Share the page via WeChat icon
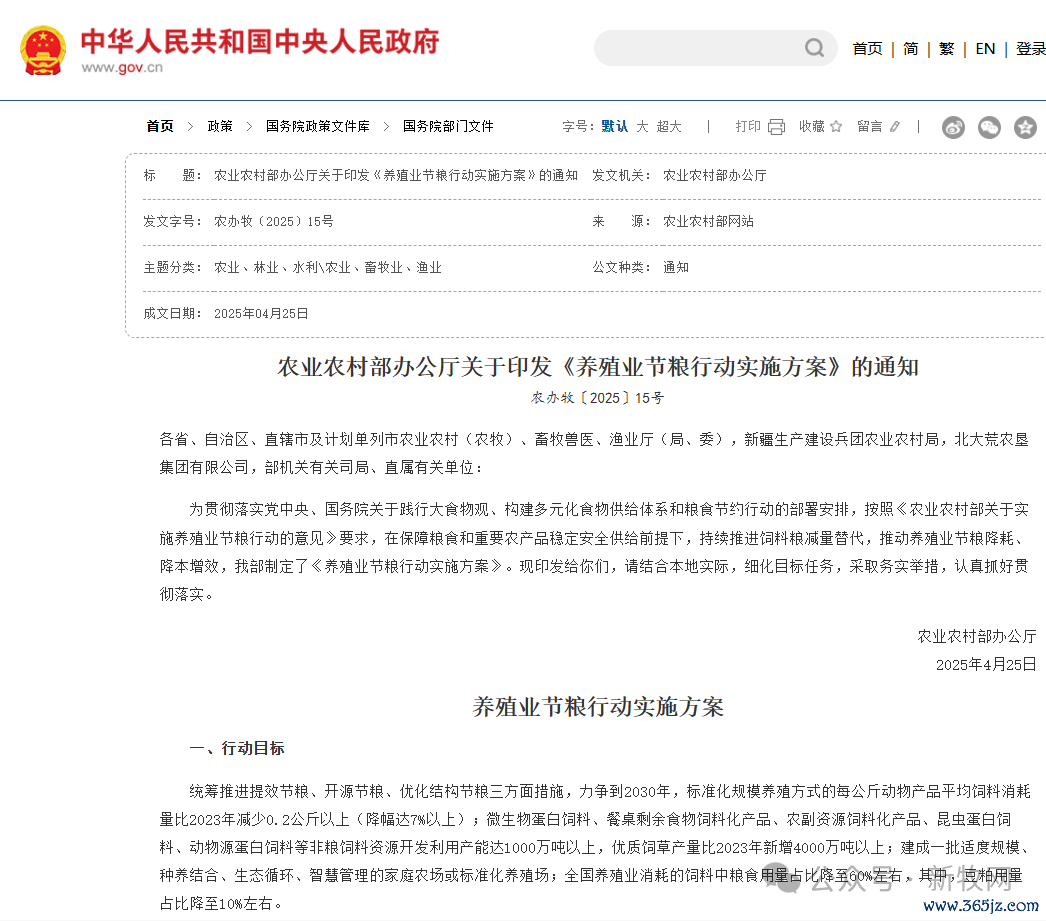Screen dimensions: 1046x921 989,127
